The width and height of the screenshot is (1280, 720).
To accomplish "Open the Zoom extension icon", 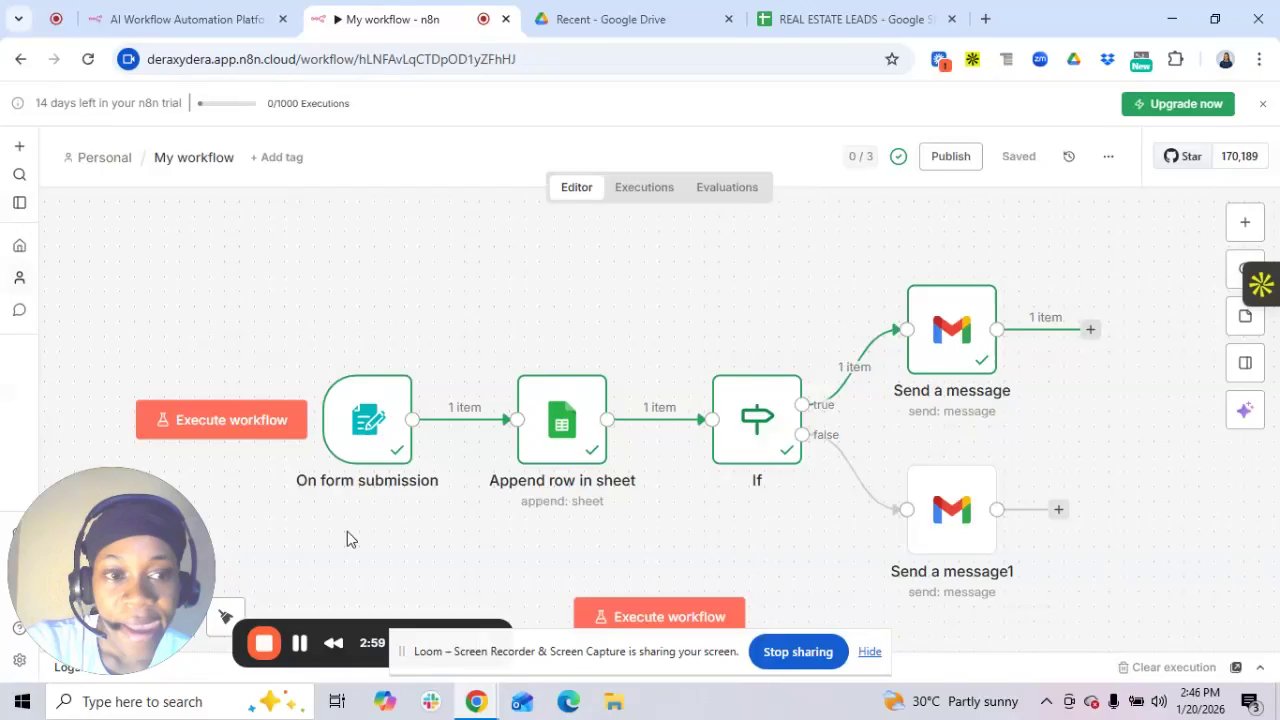I will coord(1040,59).
